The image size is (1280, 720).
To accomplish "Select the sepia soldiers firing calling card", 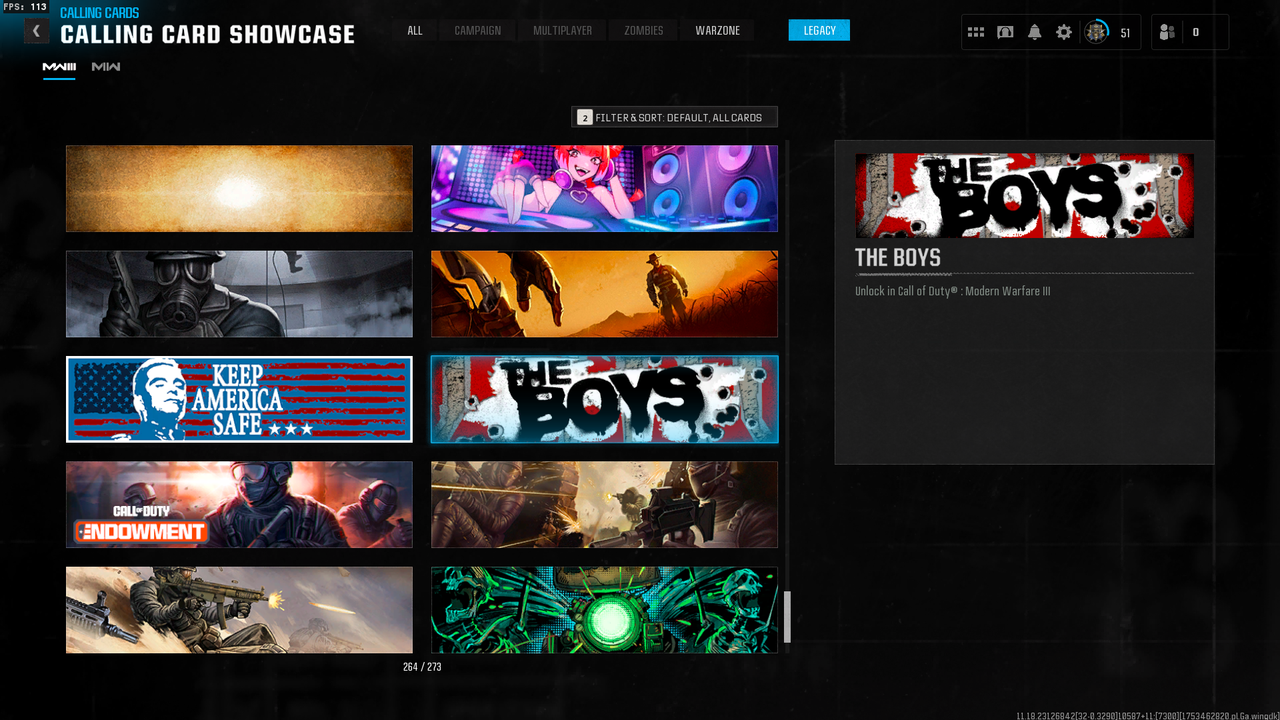I will [x=604, y=505].
